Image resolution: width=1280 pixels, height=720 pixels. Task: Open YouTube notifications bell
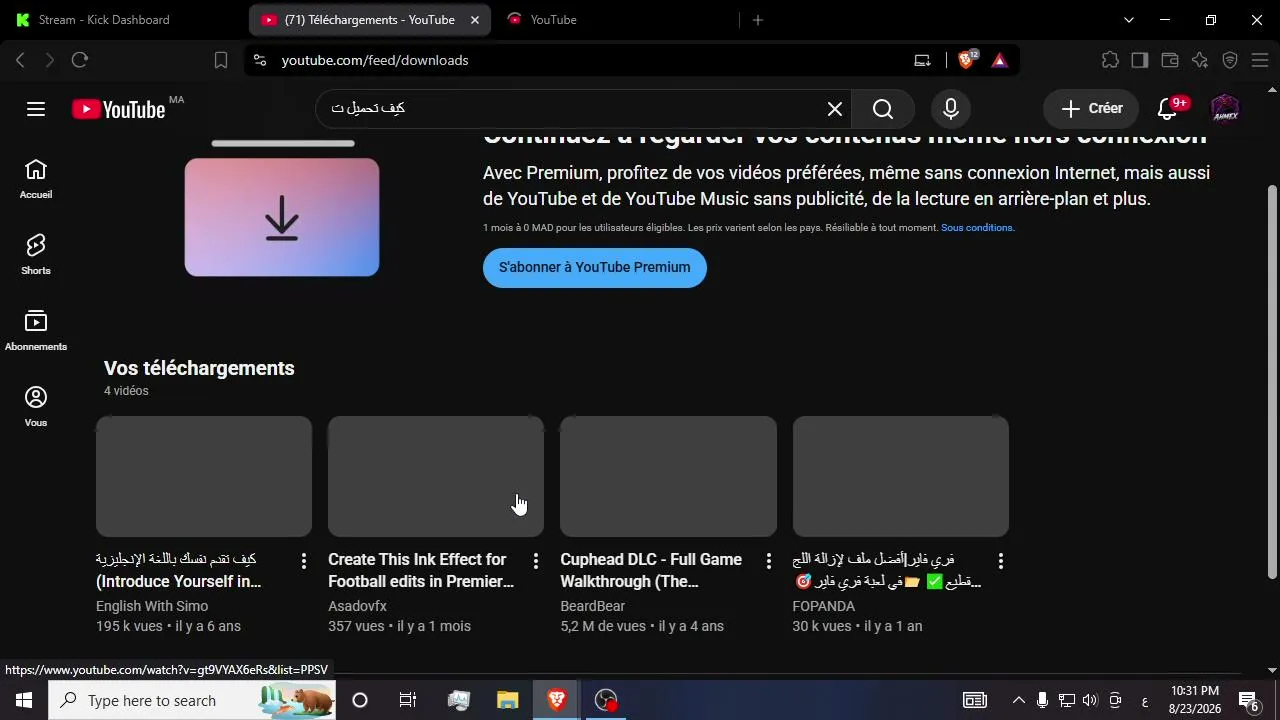click(x=1168, y=109)
